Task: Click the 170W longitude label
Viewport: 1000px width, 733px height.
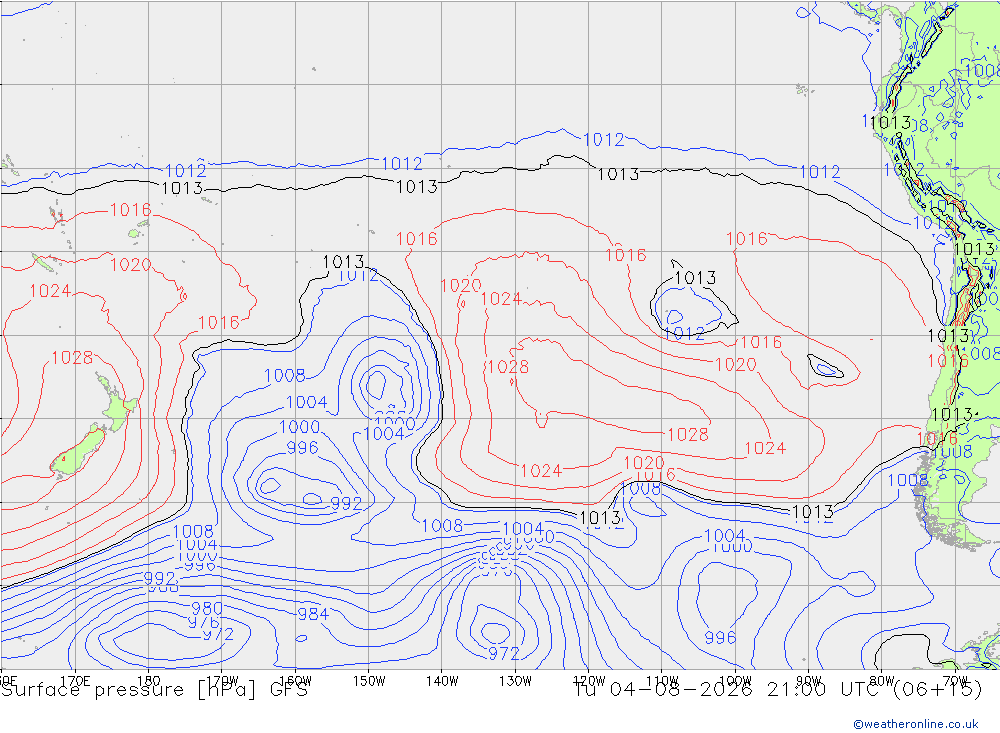Action: [x=222, y=681]
